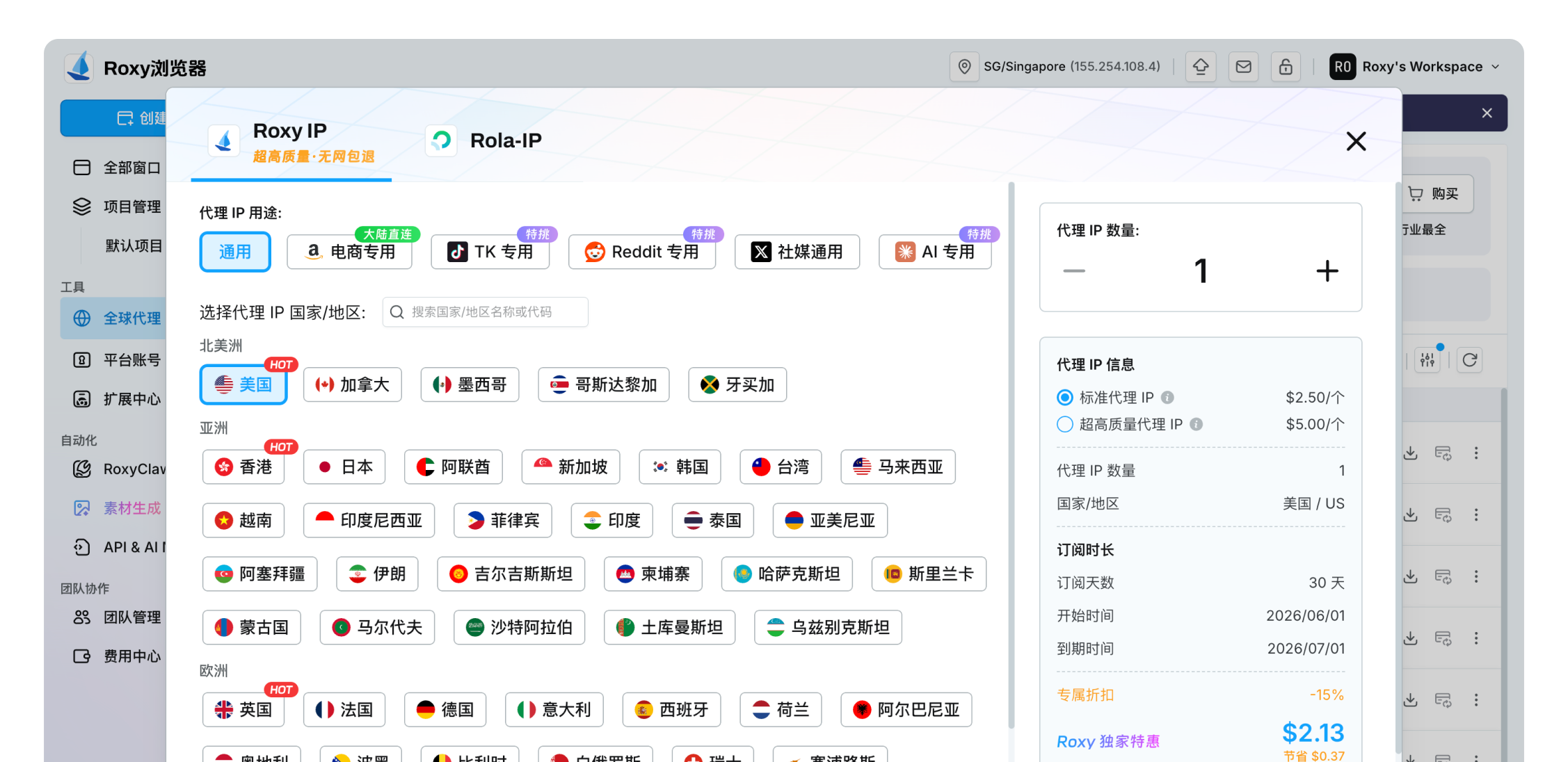The width and height of the screenshot is (1568, 762).
Task: Select the 标准代理 IP radio option
Action: click(1065, 398)
